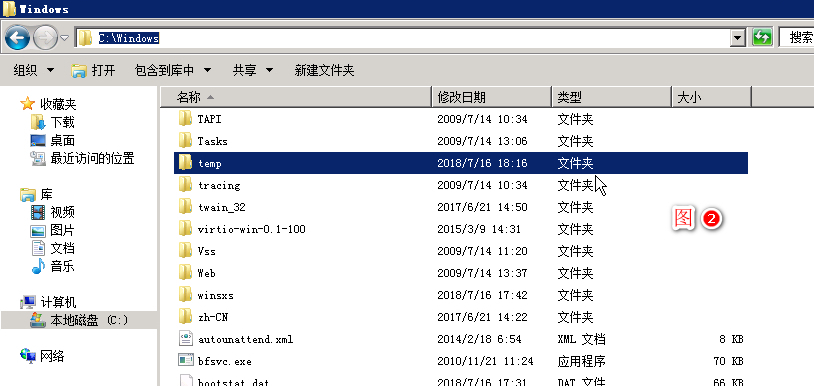Expand the address bar history dropdown
Screen dimensions: 814x386
737,38
